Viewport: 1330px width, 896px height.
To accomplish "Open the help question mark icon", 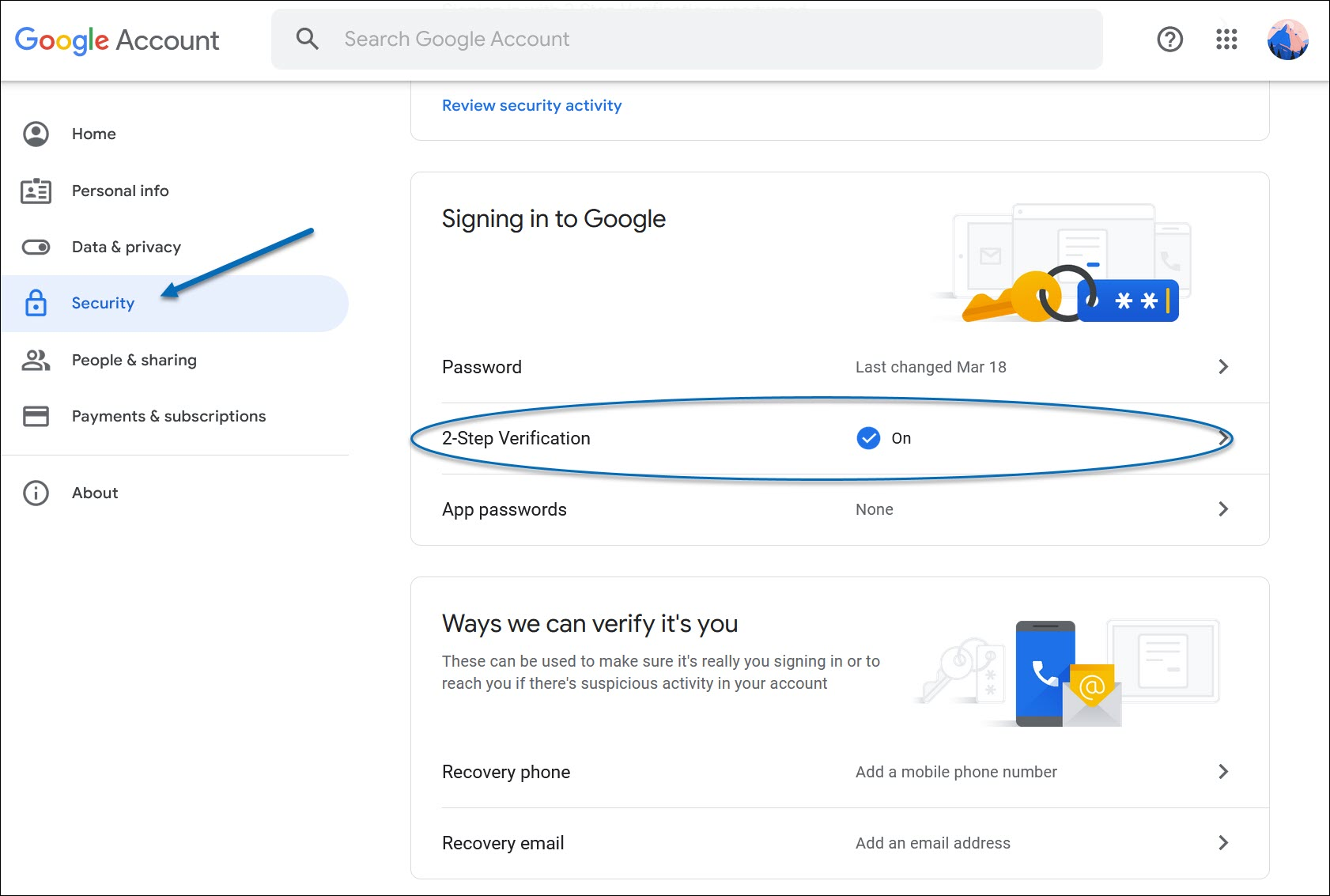I will click(x=1169, y=40).
